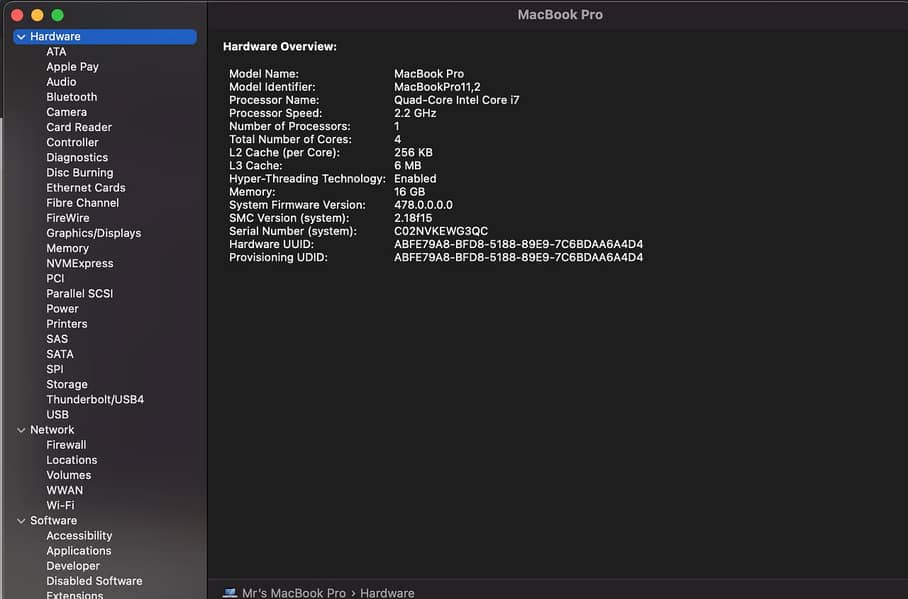Image resolution: width=908 pixels, height=599 pixels.
Task: Click the Hyper-Threading value Enabled
Action: [x=415, y=178]
